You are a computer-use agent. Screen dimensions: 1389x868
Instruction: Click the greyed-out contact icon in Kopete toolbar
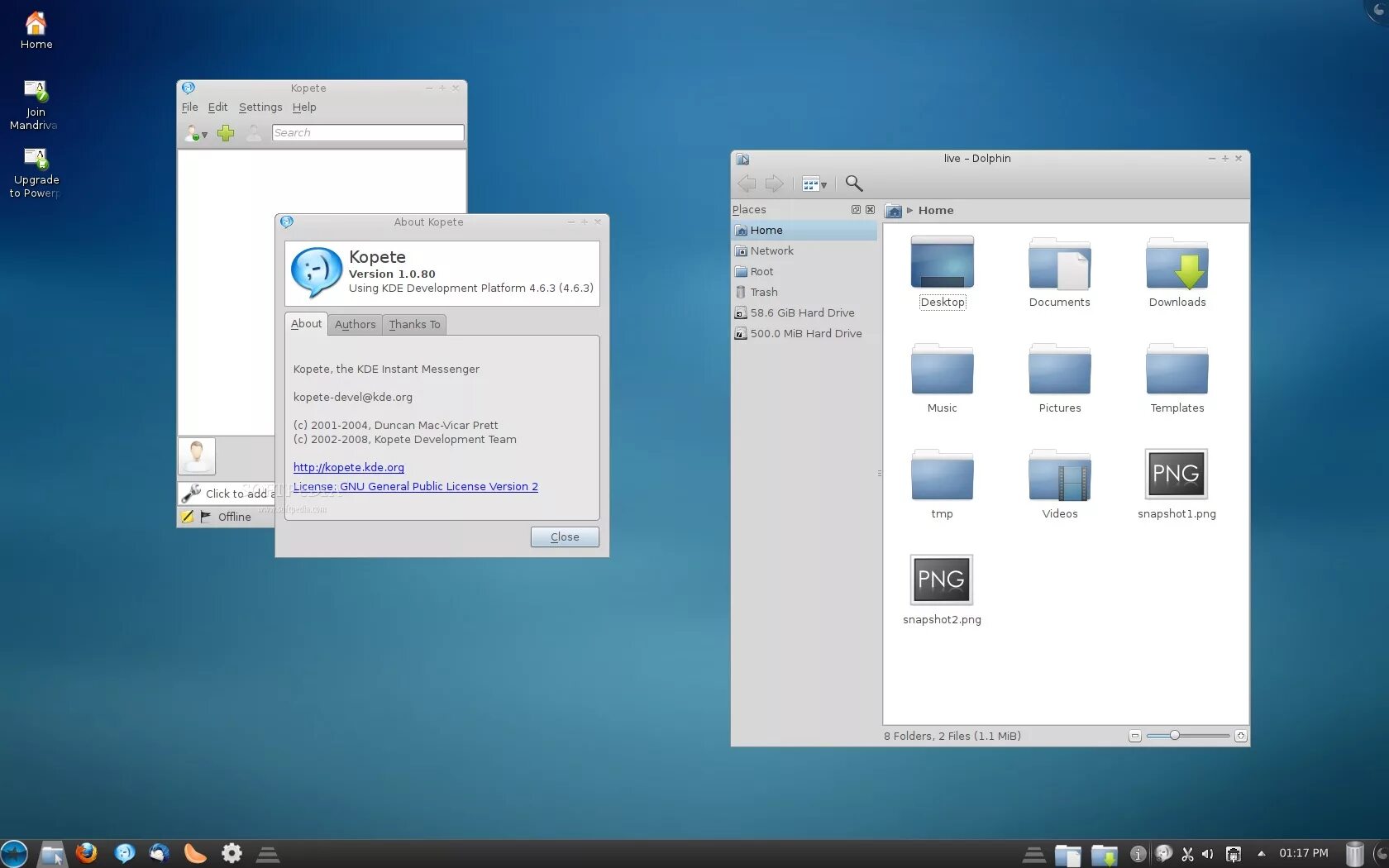pyautogui.click(x=254, y=133)
